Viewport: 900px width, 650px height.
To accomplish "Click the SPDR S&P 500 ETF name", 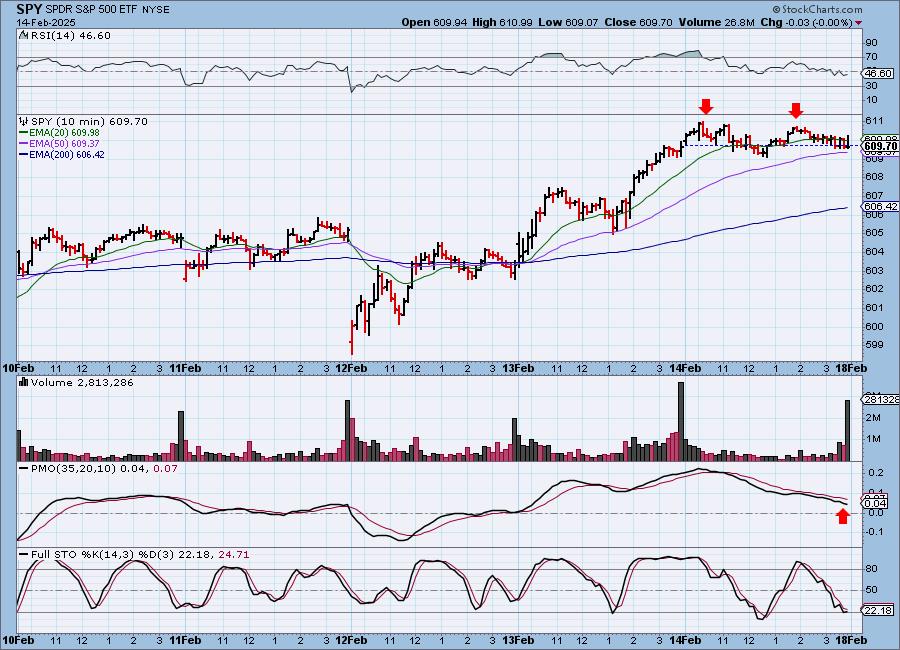I will 91,10.
